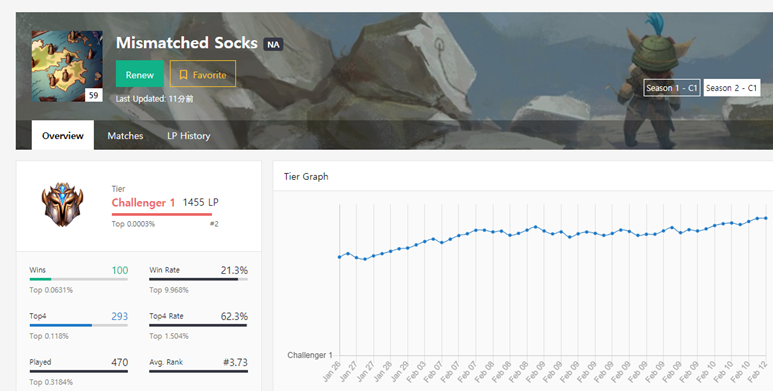Click the bookmark icon on the Favorite button
The image size is (773, 391).
click(183, 74)
